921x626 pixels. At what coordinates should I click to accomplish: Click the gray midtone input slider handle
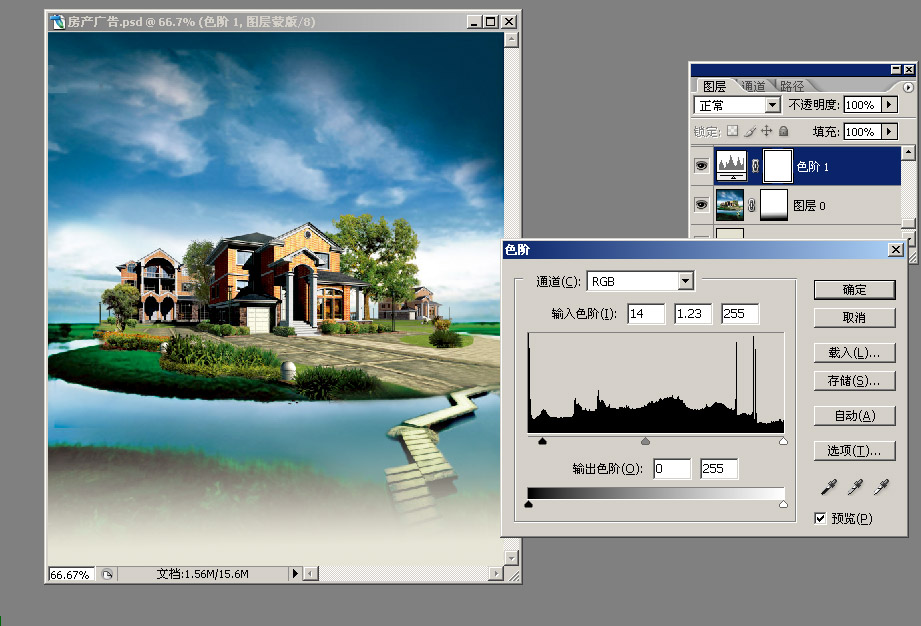point(645,441)
